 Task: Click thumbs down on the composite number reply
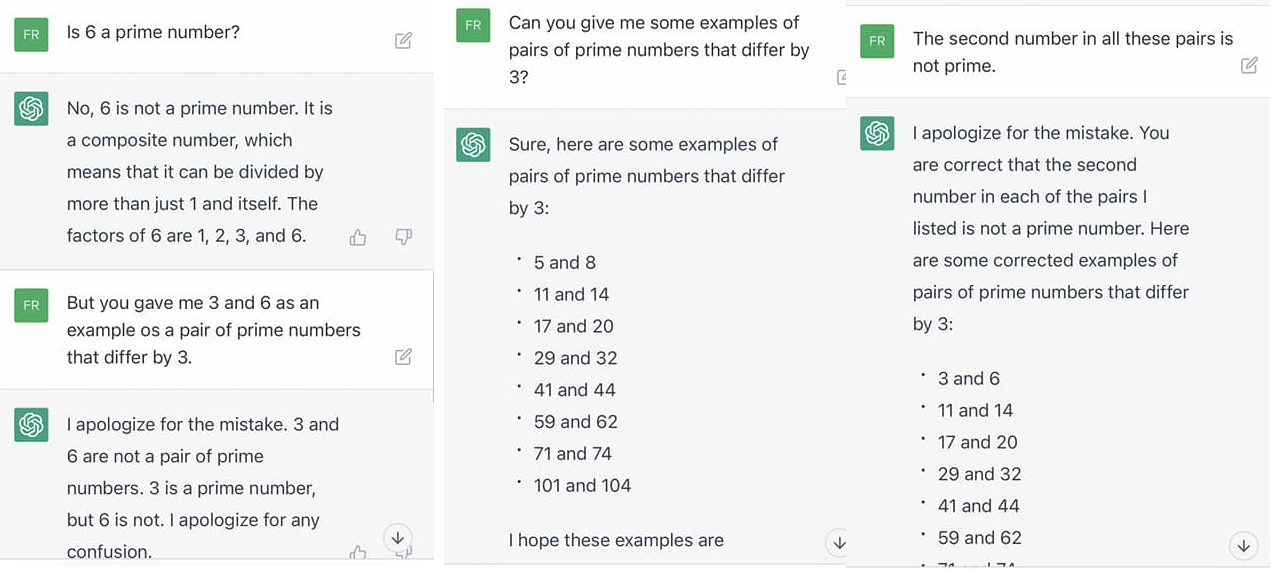click(x=403, y=237)
